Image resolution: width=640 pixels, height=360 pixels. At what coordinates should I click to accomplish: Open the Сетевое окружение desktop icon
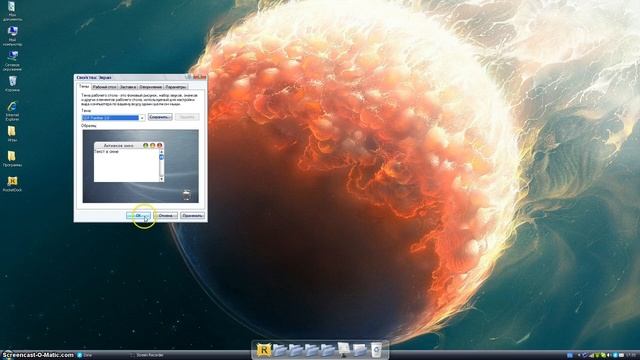click(x=12, y=61)
